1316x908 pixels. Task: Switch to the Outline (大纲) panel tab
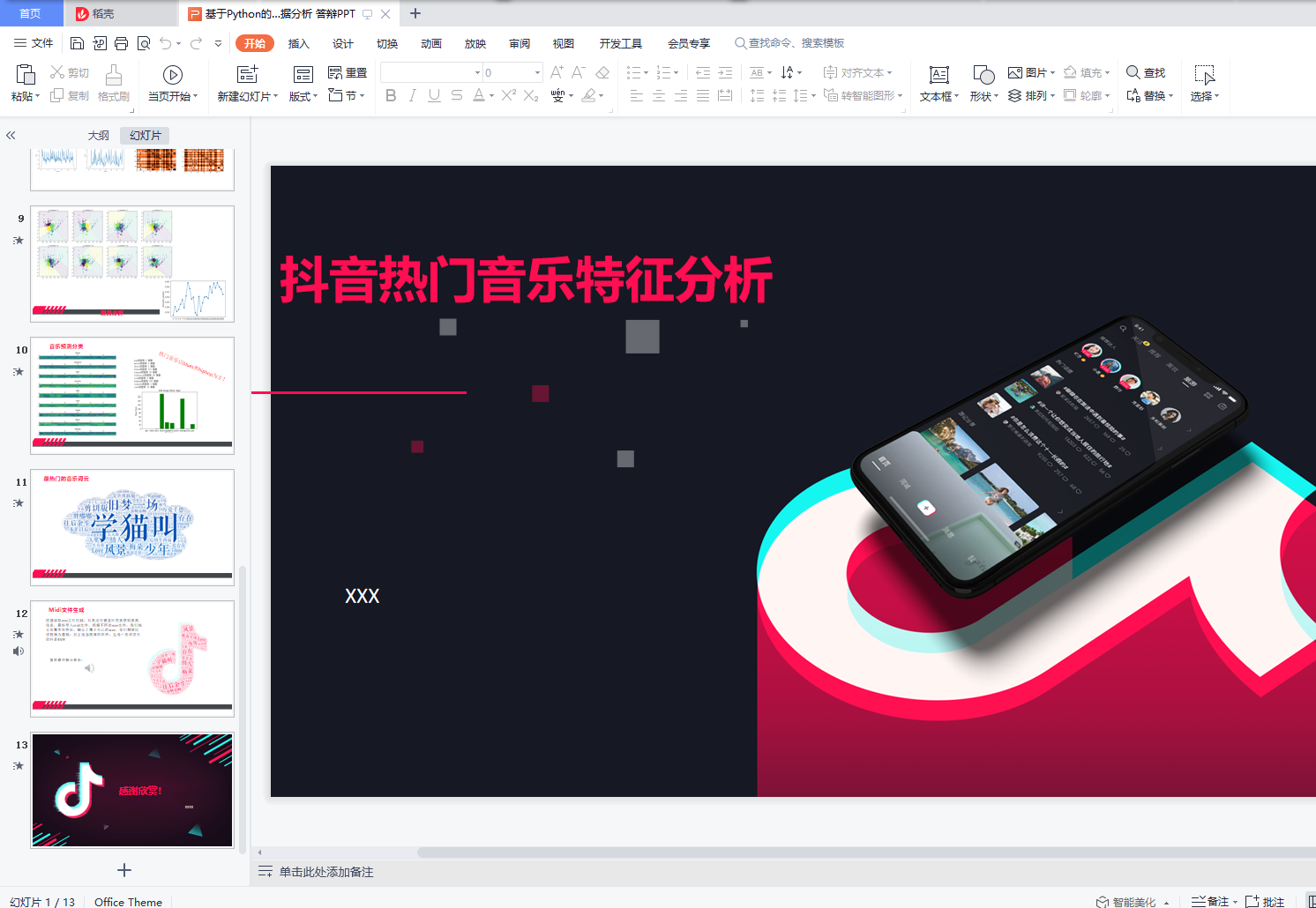99,135
